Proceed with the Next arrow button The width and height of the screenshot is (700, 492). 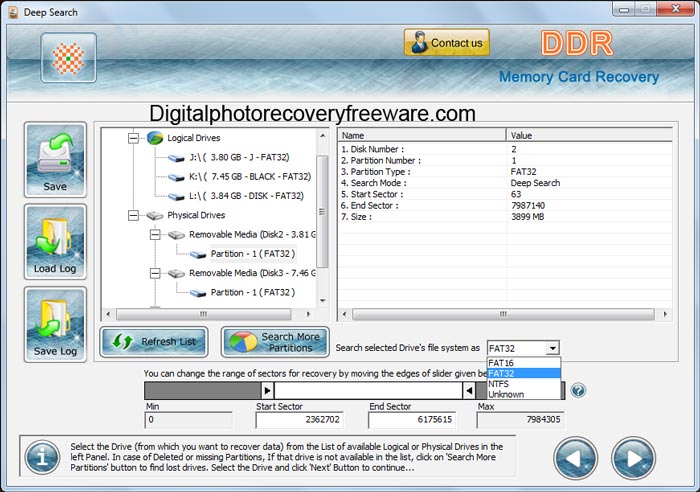(633, 458)
